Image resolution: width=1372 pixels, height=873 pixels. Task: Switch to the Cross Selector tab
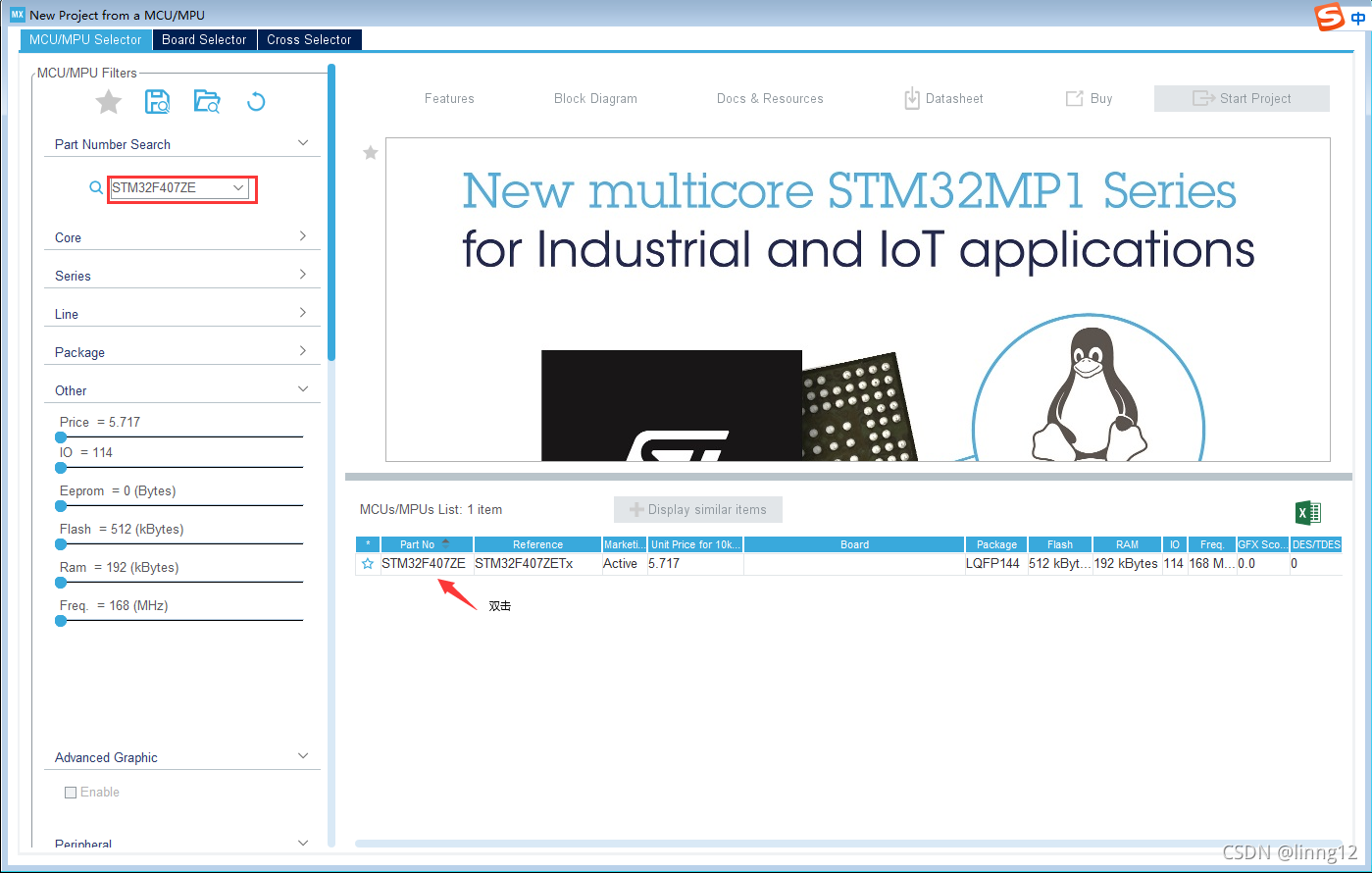pos(309,39)
